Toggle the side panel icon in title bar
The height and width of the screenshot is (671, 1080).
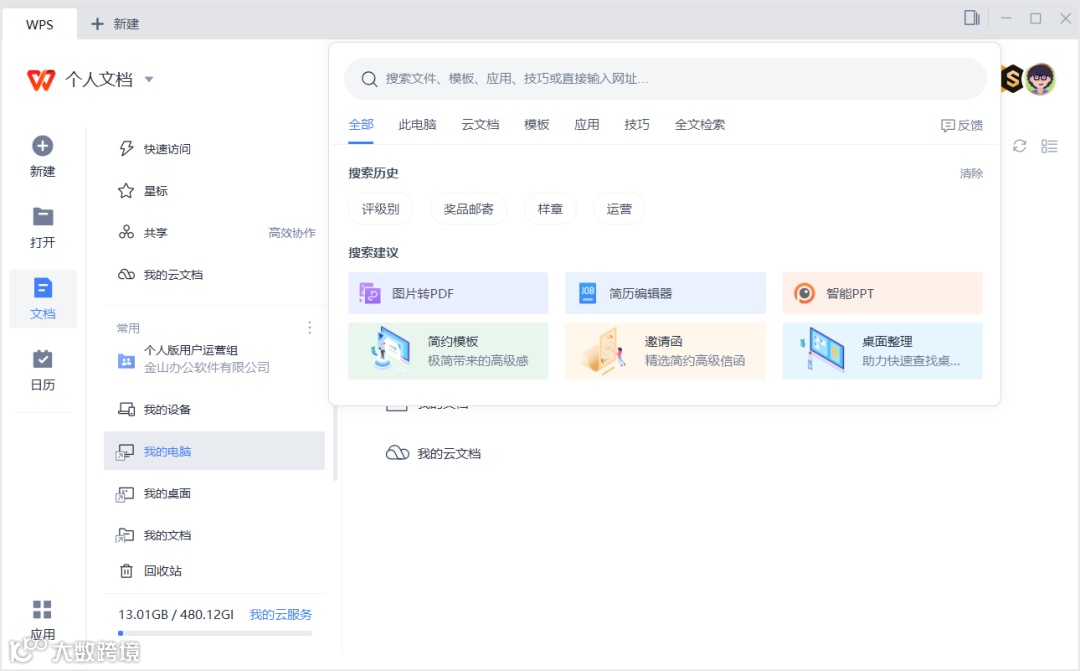pyautogui.click(x=971, y=19)
